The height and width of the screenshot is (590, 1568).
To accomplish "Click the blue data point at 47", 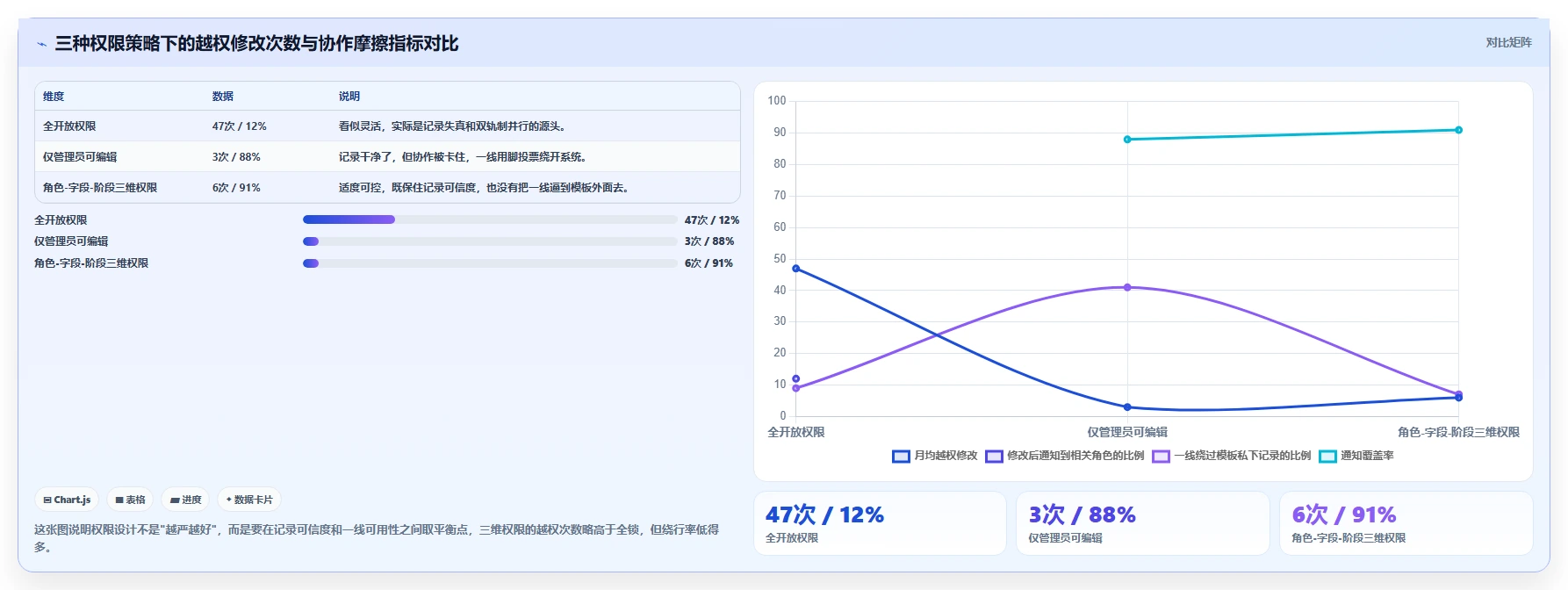I will coord(796,269).
